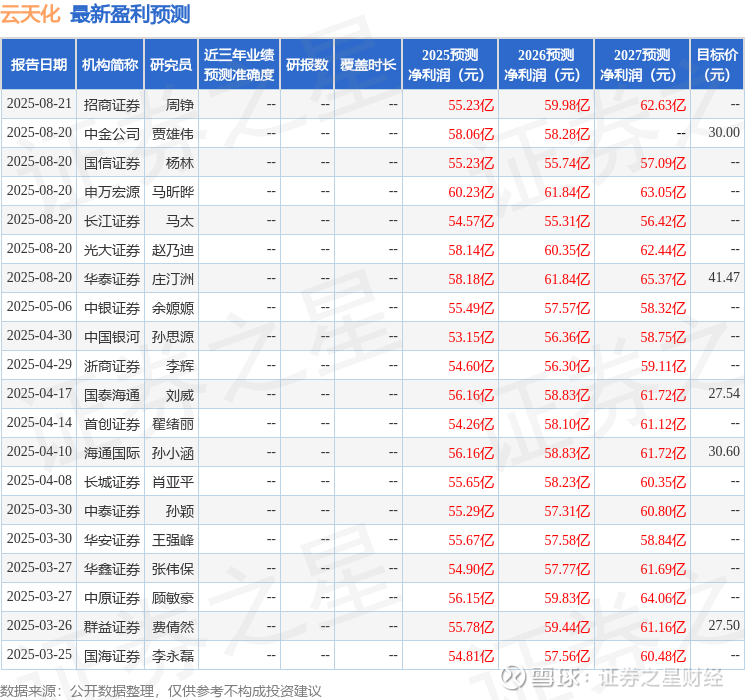Screen dimensions: 745x700
Task: Click analyst name 肖亚平
Action: 172,481
